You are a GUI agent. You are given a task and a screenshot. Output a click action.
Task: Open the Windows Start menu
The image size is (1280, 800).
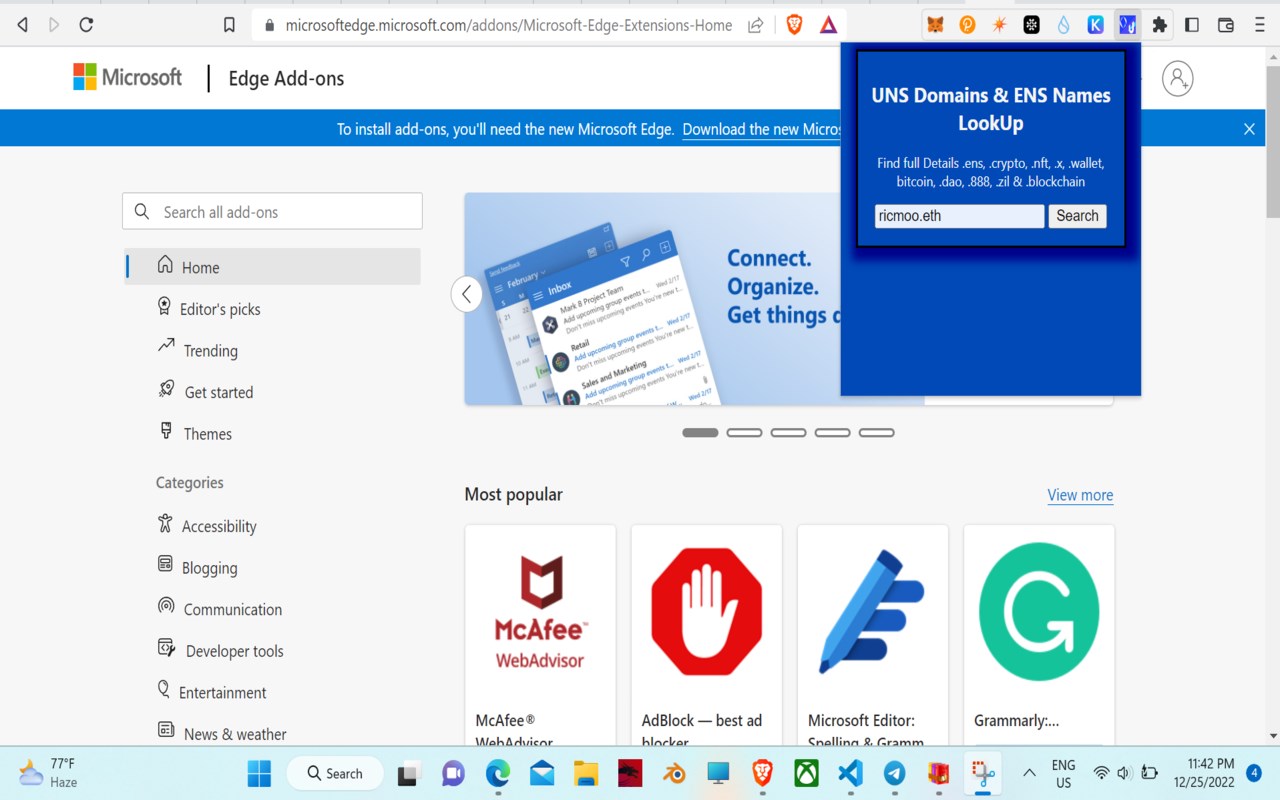(259, 773)
